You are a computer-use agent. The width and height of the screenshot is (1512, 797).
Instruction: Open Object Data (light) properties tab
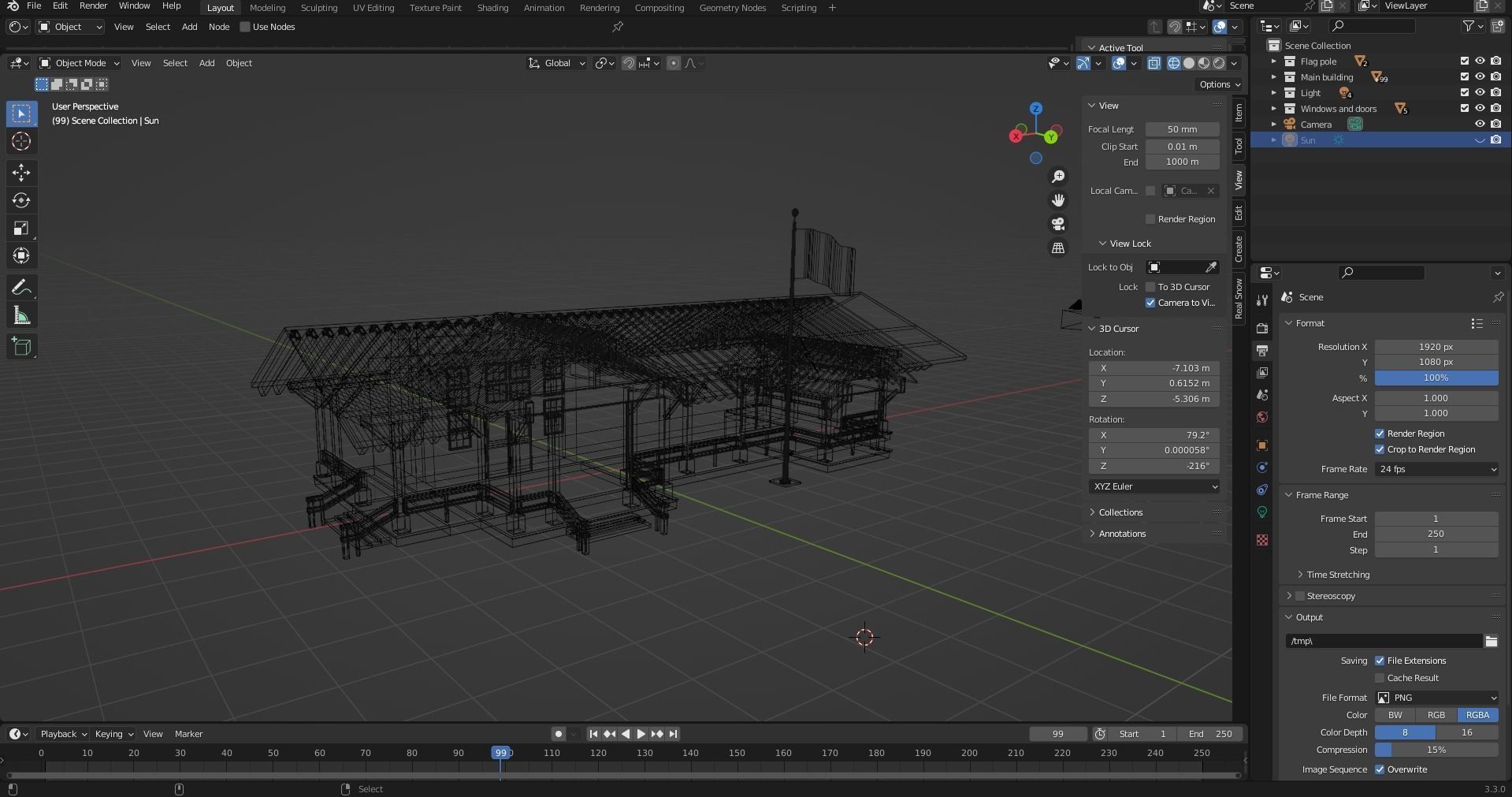point(1262,512)
